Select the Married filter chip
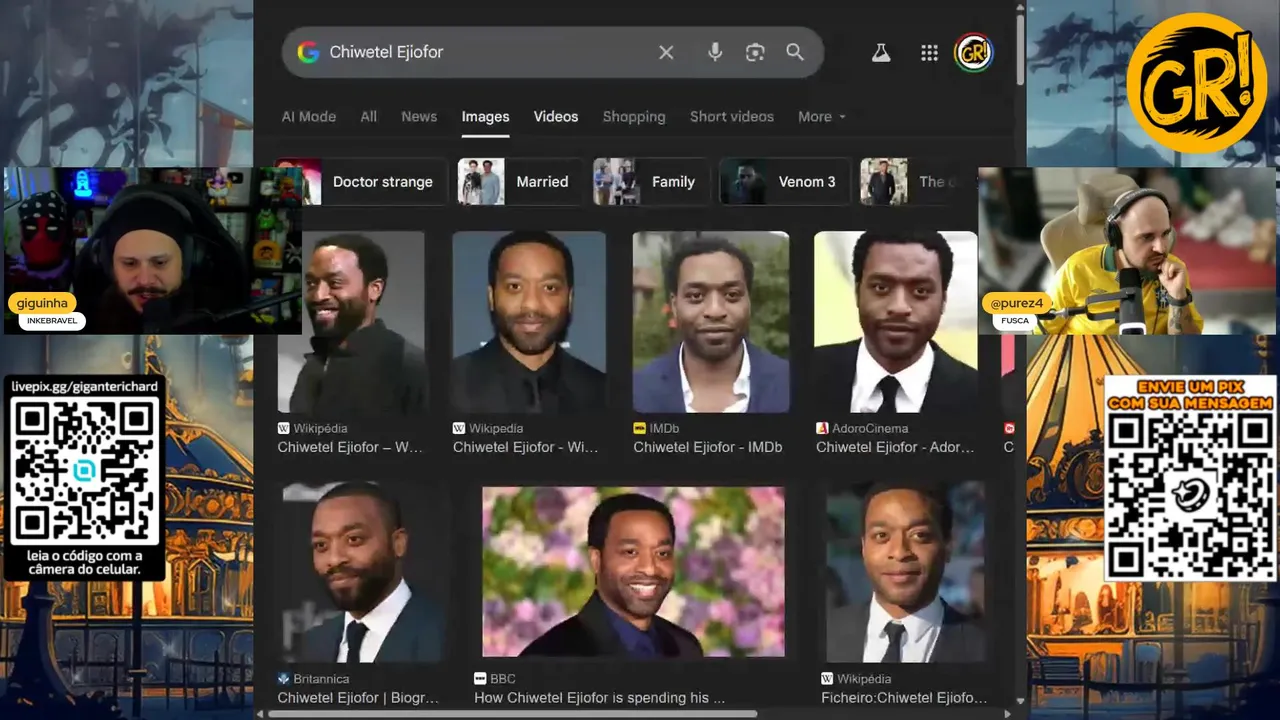The image size is (1280, 720). coord(520,182)
